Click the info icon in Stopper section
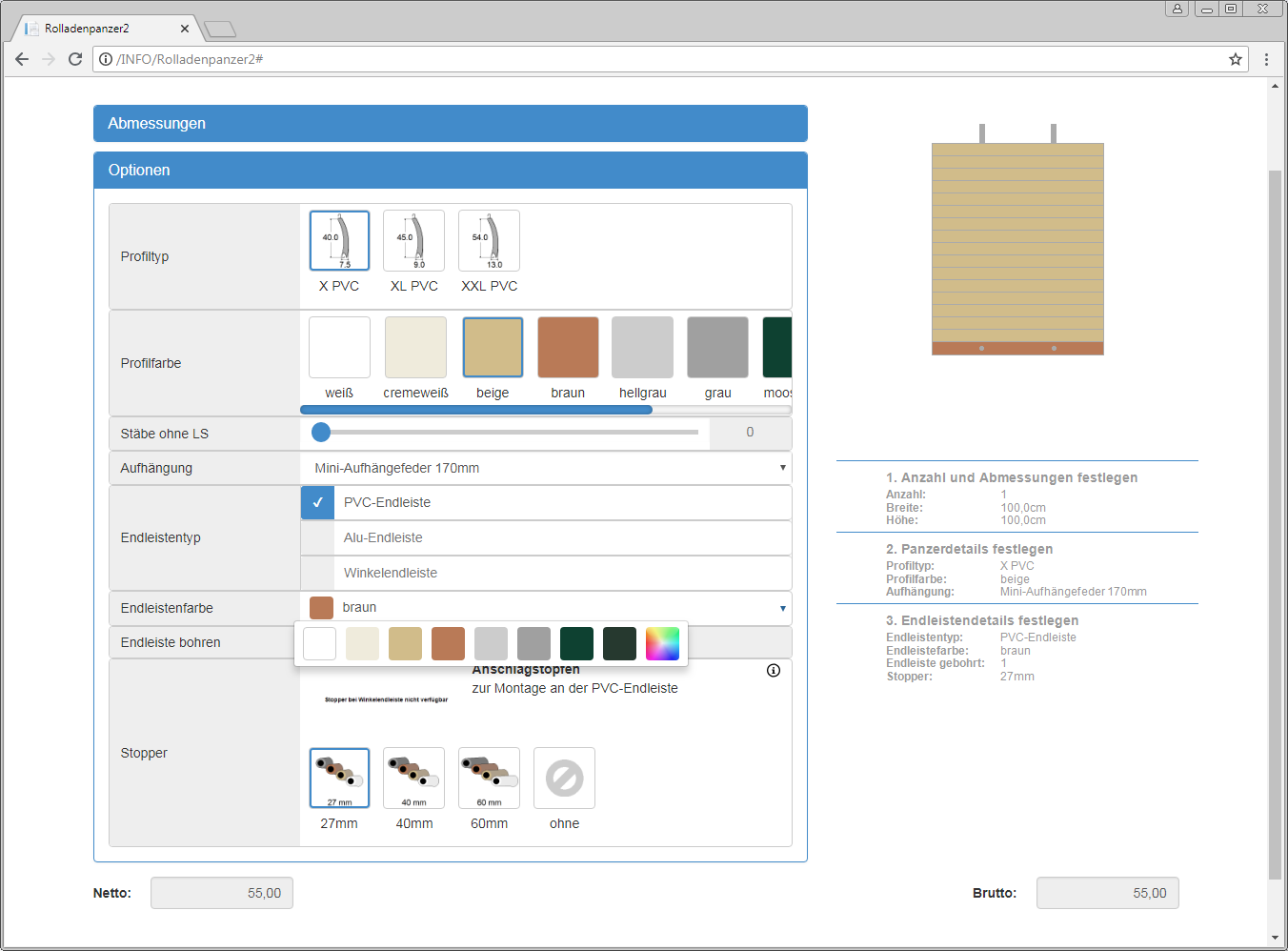The height and width of the screenshot is (951, 1288). [x=774, y=670]
